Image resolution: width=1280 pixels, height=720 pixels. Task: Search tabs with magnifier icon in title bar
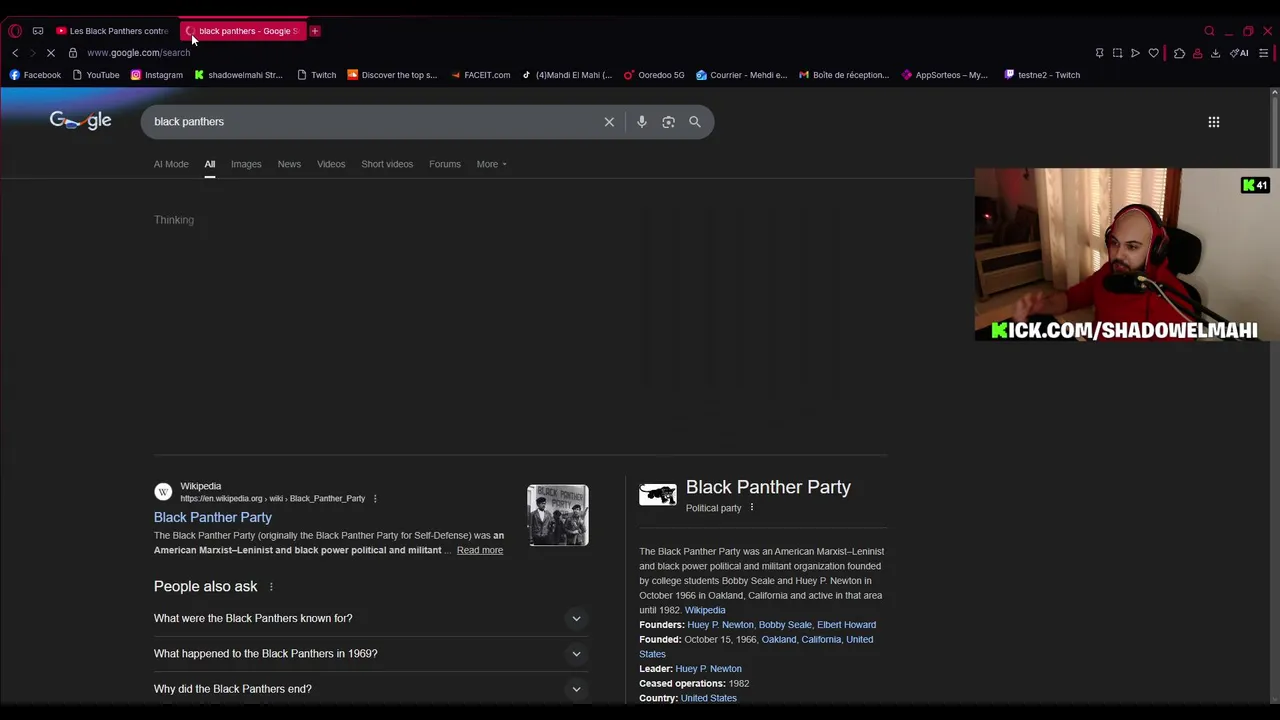tap(1209, 31)
